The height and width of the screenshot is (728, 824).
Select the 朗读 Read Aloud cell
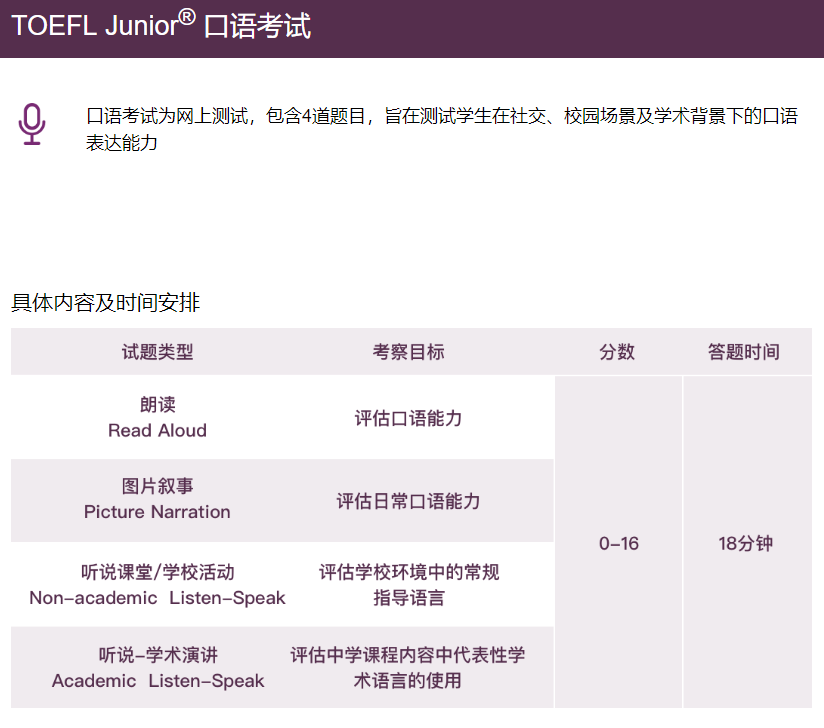pyautogui.click(x=157, y=417)
